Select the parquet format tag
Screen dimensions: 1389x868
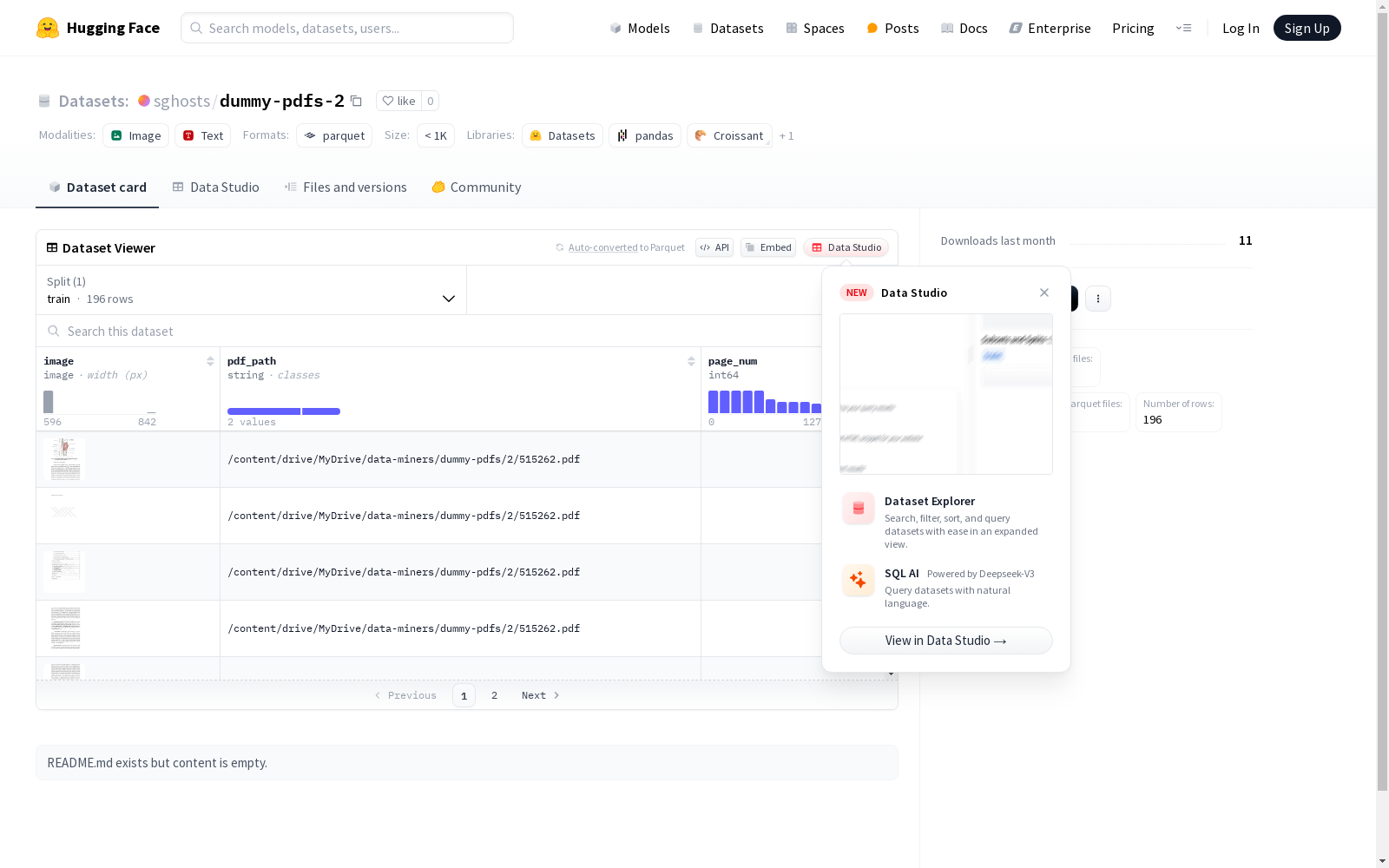pyautogui.click(x=334, y=135)
